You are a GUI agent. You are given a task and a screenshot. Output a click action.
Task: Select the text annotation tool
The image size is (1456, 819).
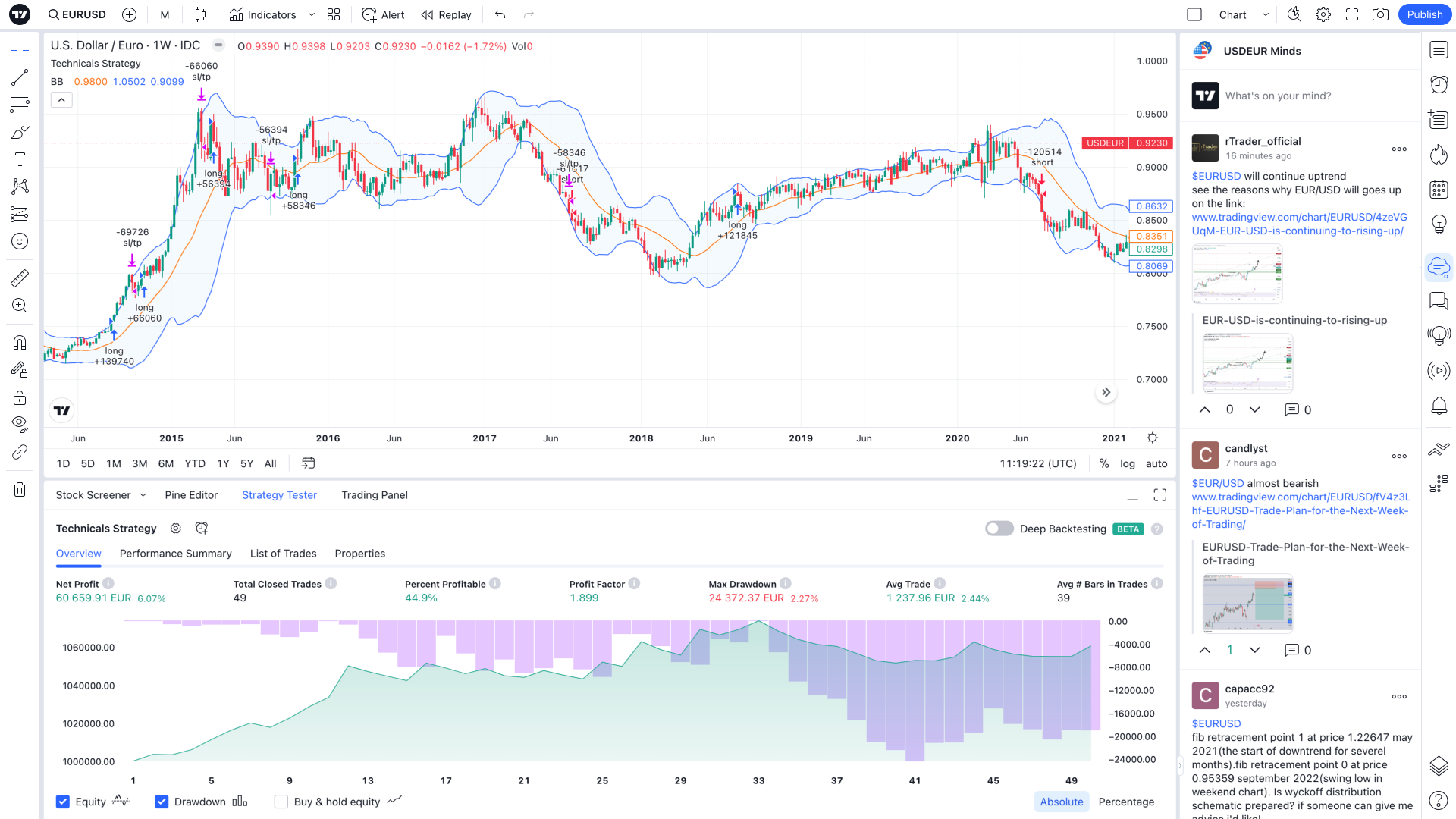click(x=20, y=159)
